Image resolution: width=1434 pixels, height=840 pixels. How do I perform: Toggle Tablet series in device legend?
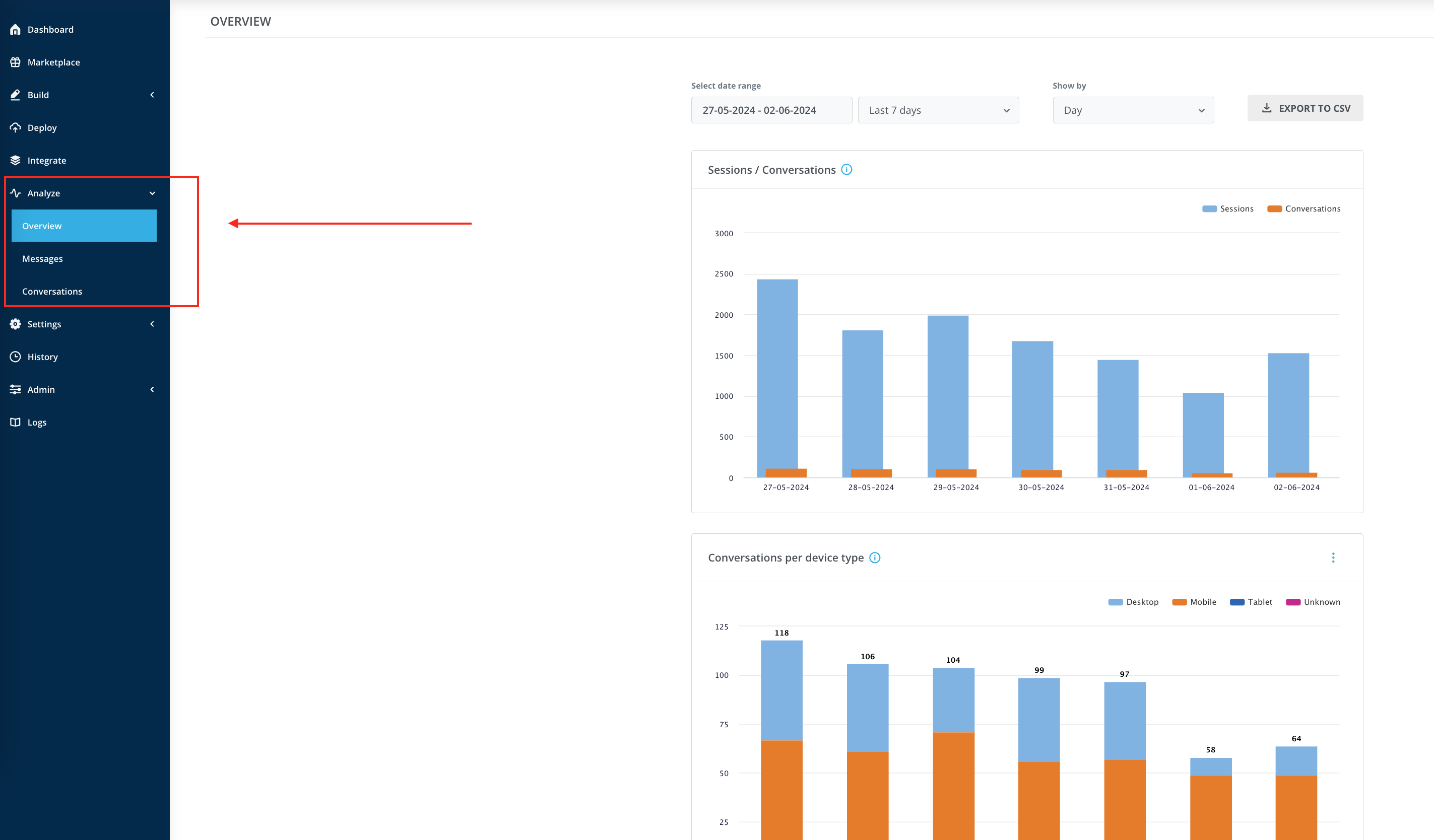[1251, 602]
